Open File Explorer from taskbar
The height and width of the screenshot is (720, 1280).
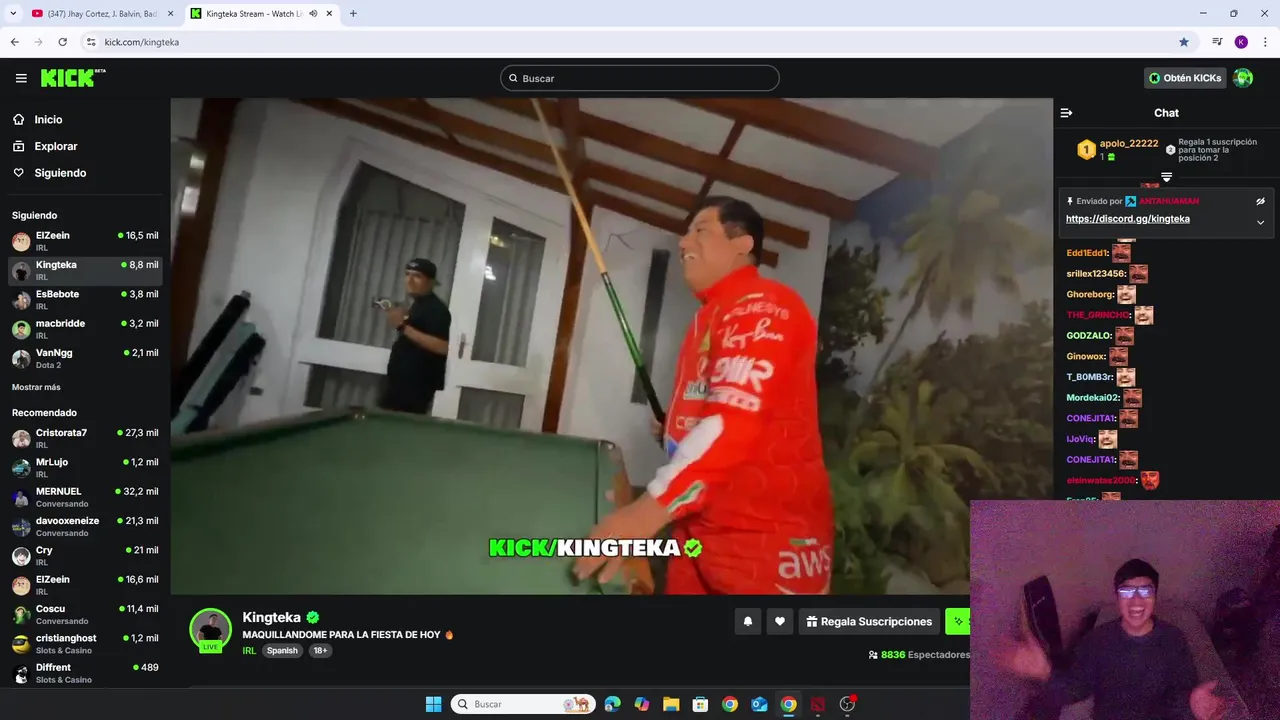[x=671, y=704]
